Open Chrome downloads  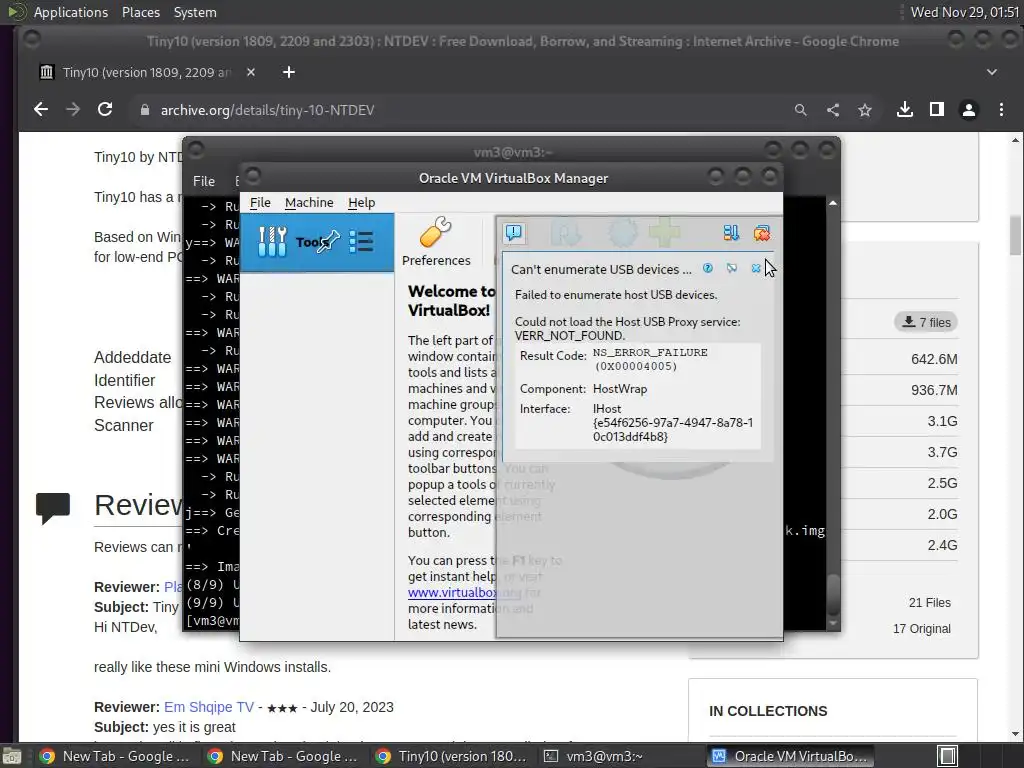coord(904,110)
